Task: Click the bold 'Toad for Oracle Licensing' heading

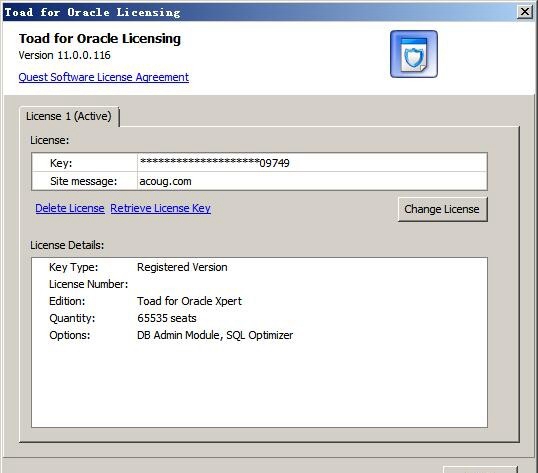Action: (100, 39)
